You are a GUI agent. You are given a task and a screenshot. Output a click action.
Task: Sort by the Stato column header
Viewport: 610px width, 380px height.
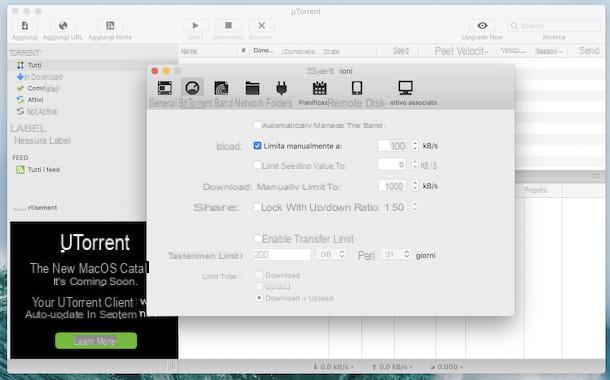[x=331, y=51]
